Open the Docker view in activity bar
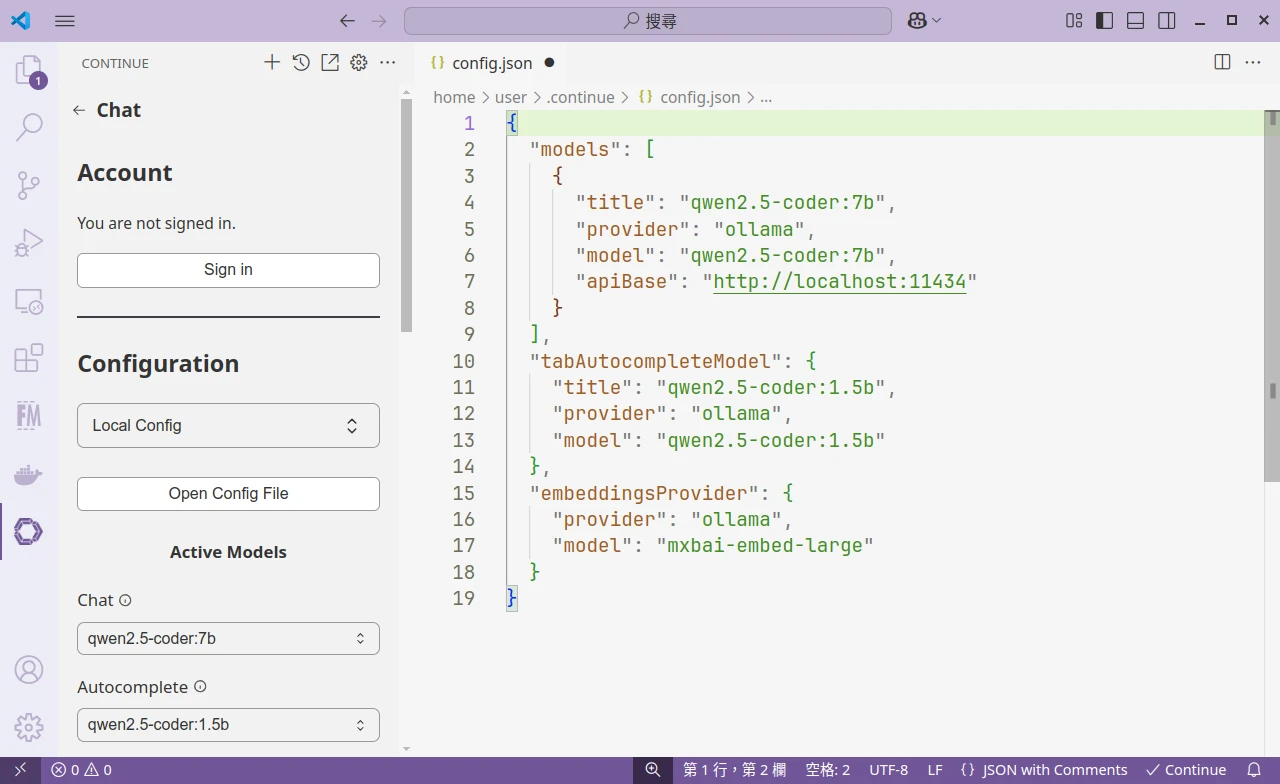The image size is (1280, 784). point(29,474)
